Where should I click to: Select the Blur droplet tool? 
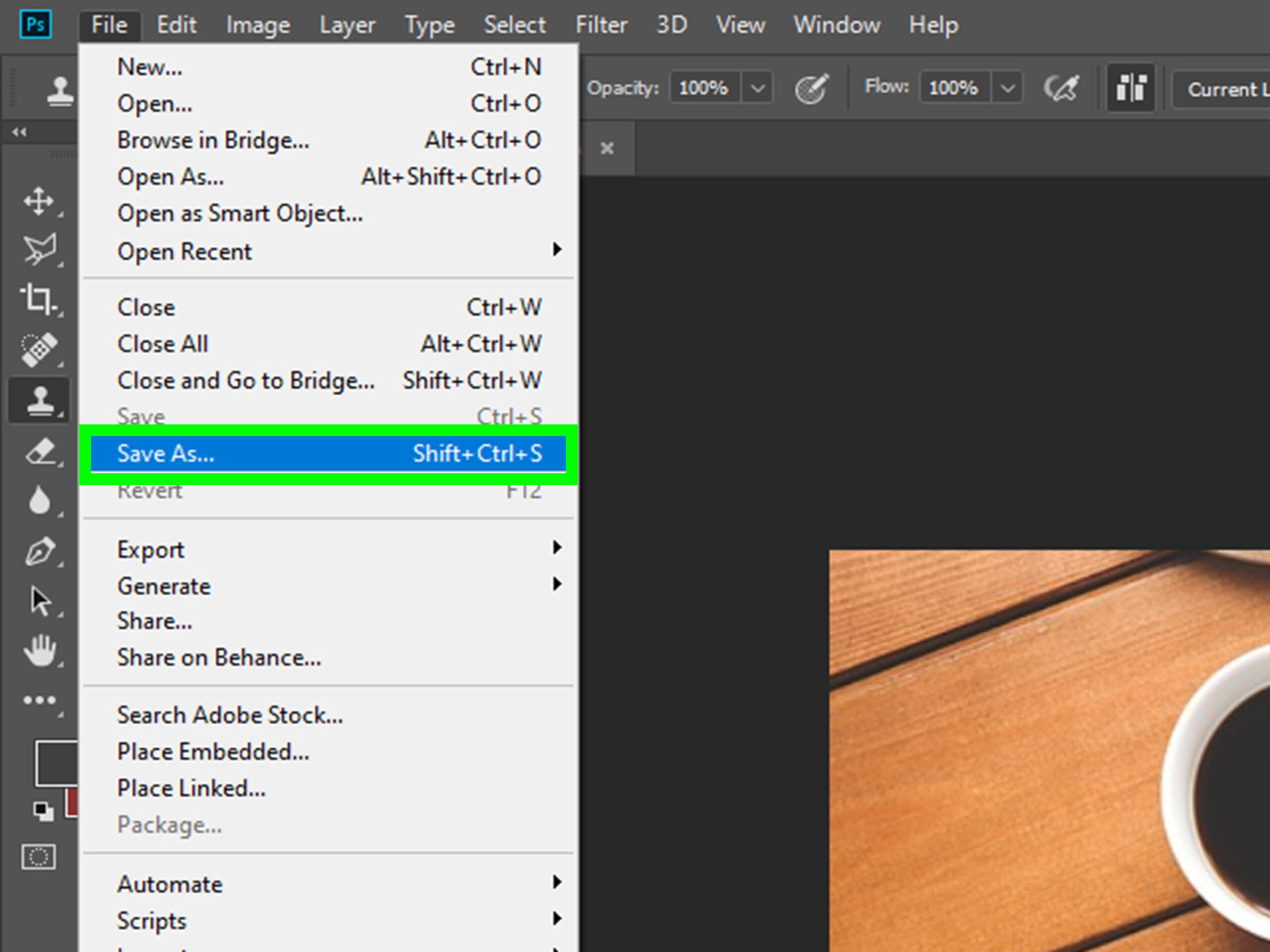pyautogui.click(x=39, y=500)
